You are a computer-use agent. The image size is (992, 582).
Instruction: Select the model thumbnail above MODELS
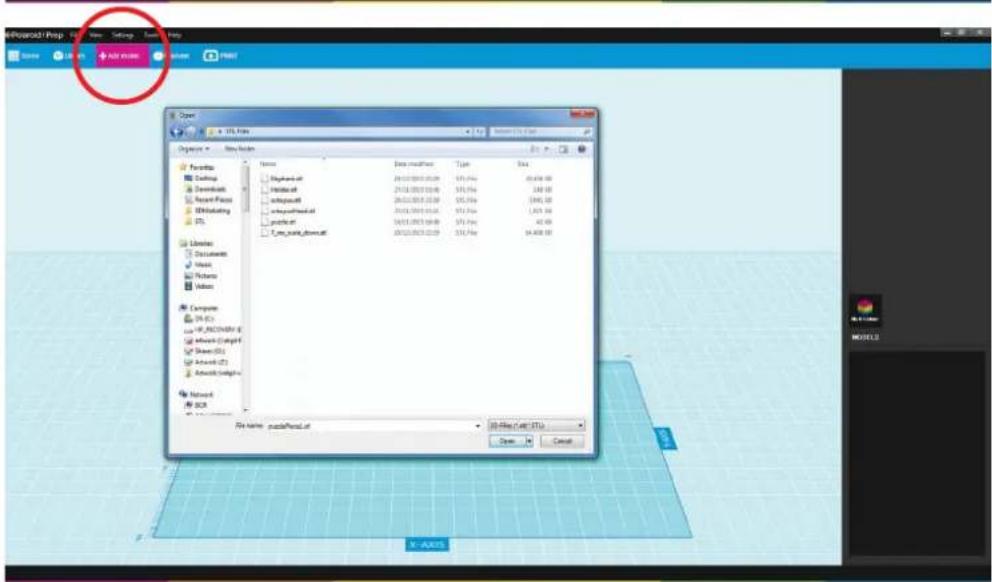865,311
